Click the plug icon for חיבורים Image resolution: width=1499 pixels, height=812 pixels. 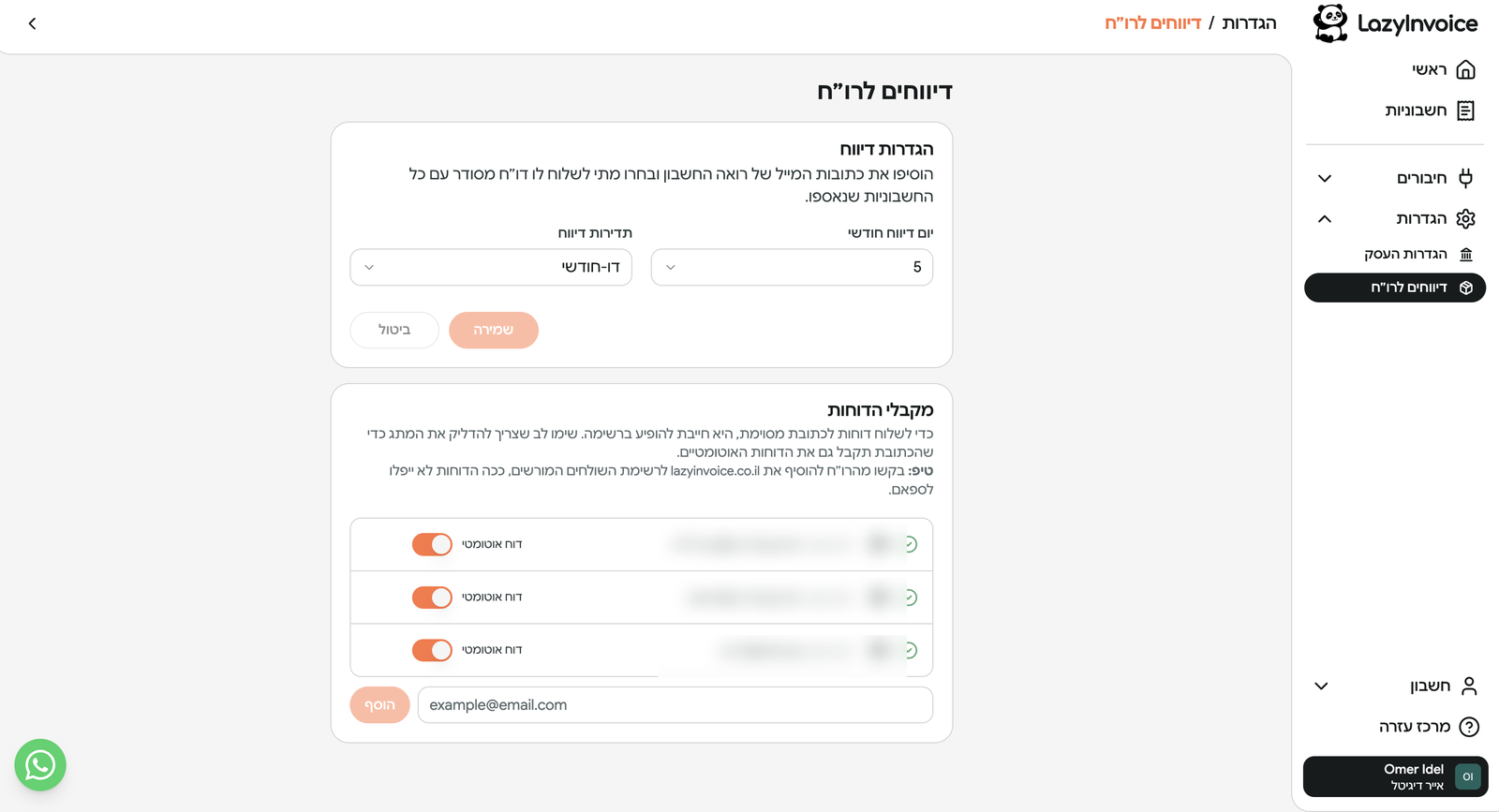[1466, 178]
